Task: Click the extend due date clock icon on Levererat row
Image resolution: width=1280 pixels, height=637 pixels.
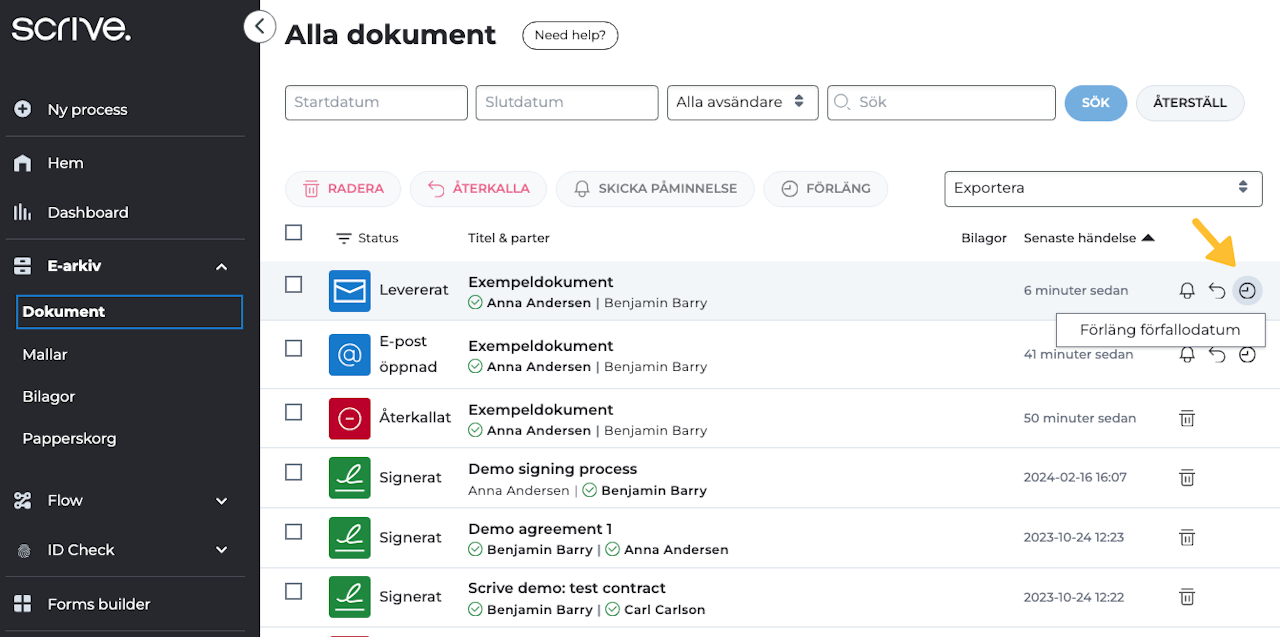Action: click(x=1247, y=291)
